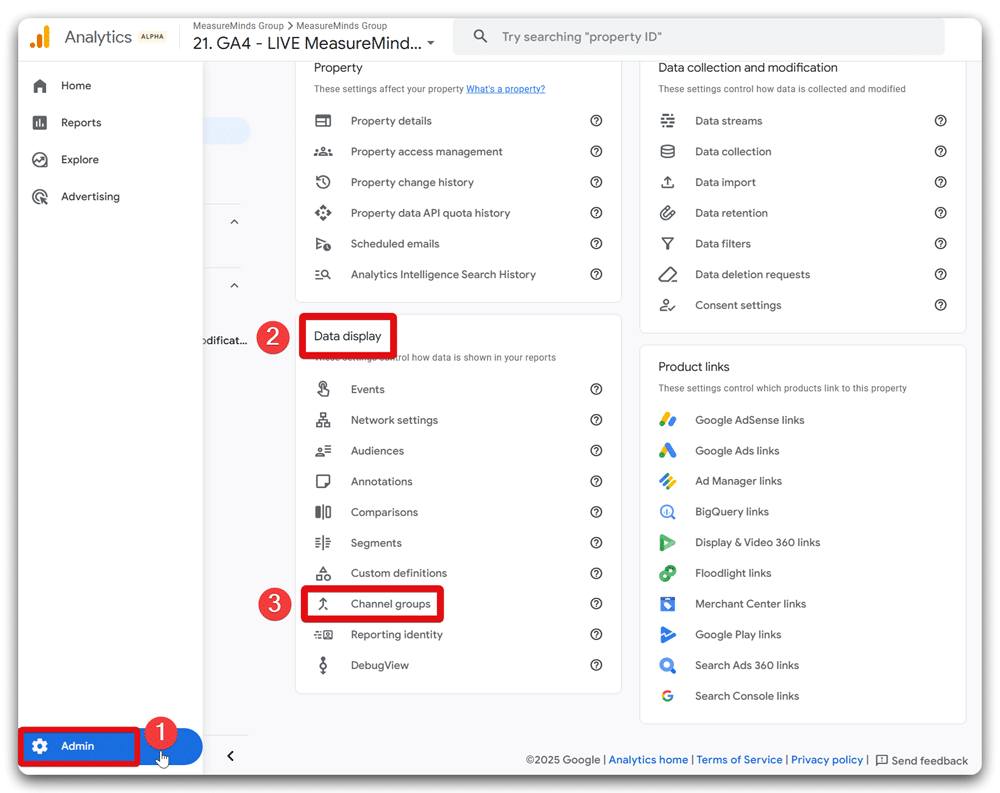Collapse the first admin menu section chevron
Image resolution: width=1000 pixels, height=793 pixels.
[x=234, y=222]
